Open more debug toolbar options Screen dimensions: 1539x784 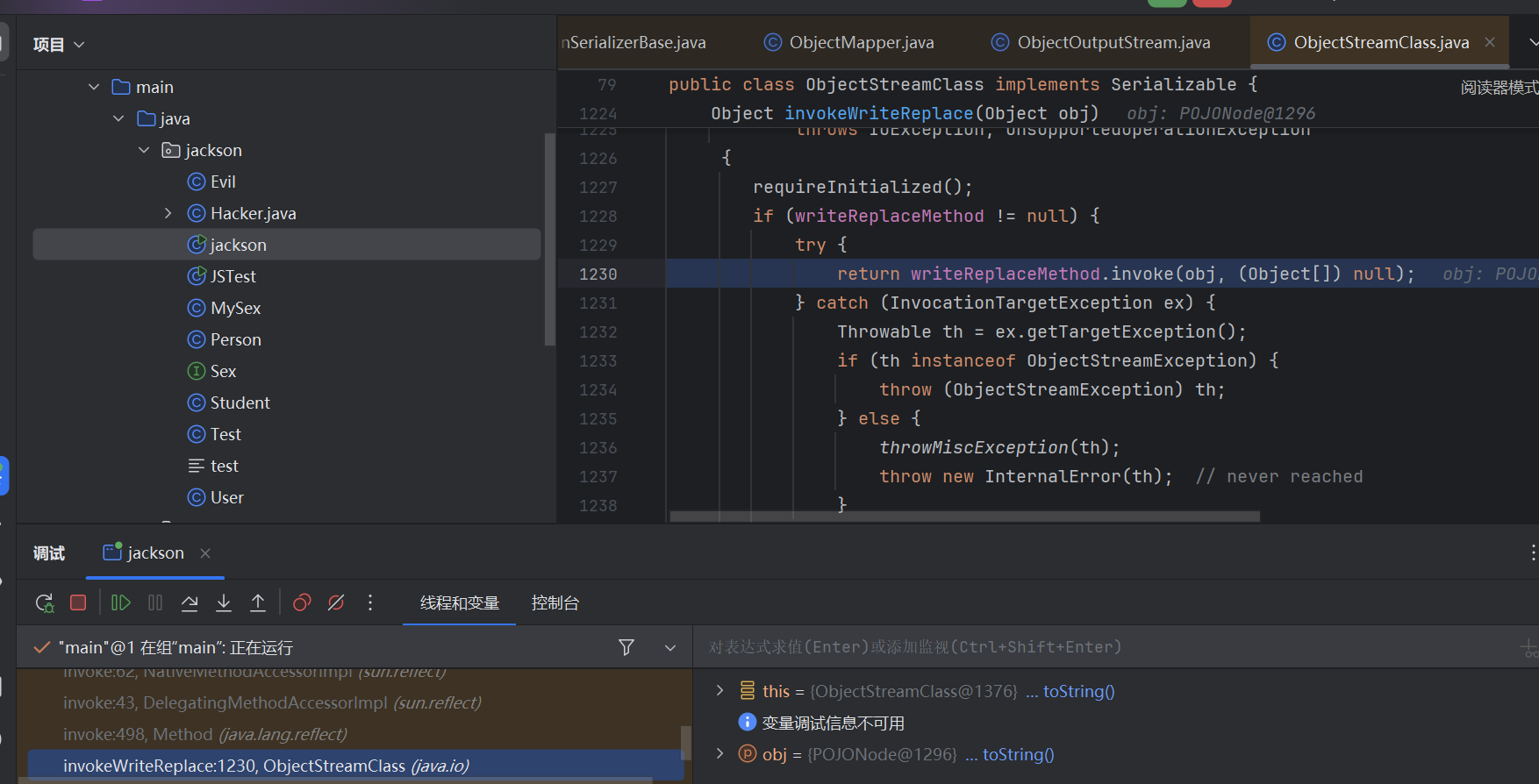(x=370, y=602)
